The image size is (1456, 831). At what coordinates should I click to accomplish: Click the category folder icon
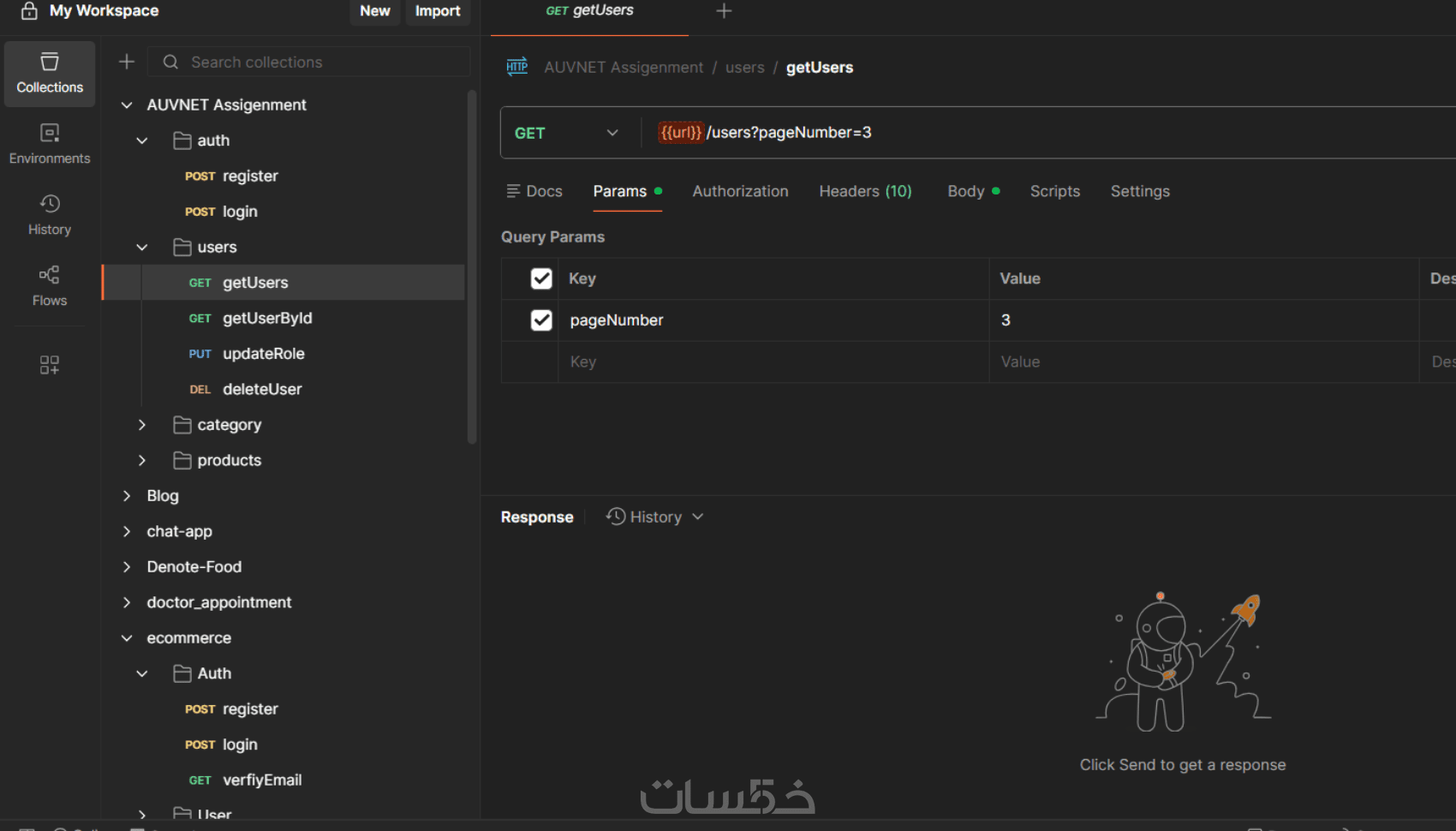182,425
